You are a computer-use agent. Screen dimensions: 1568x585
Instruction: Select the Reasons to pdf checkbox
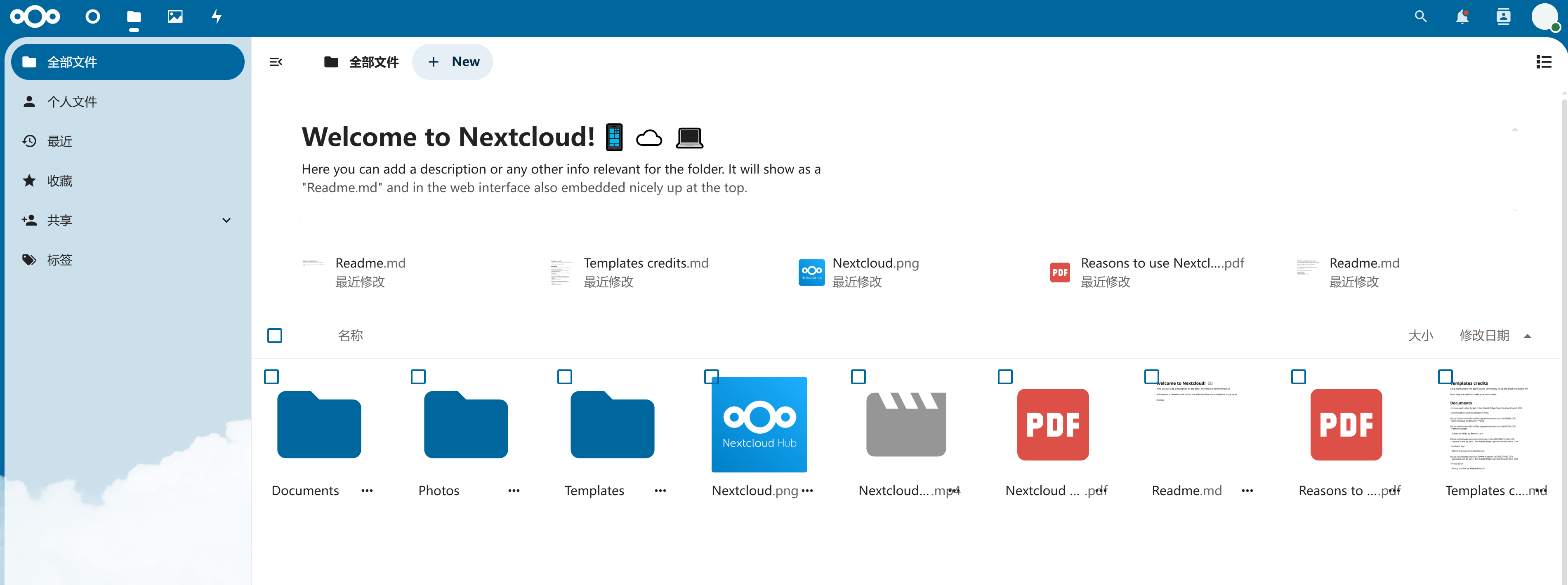pyautogui.click(x=1298, y=377)
